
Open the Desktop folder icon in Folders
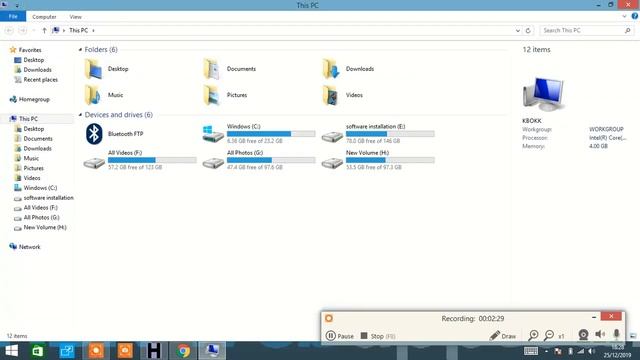[x=93, y=69]
